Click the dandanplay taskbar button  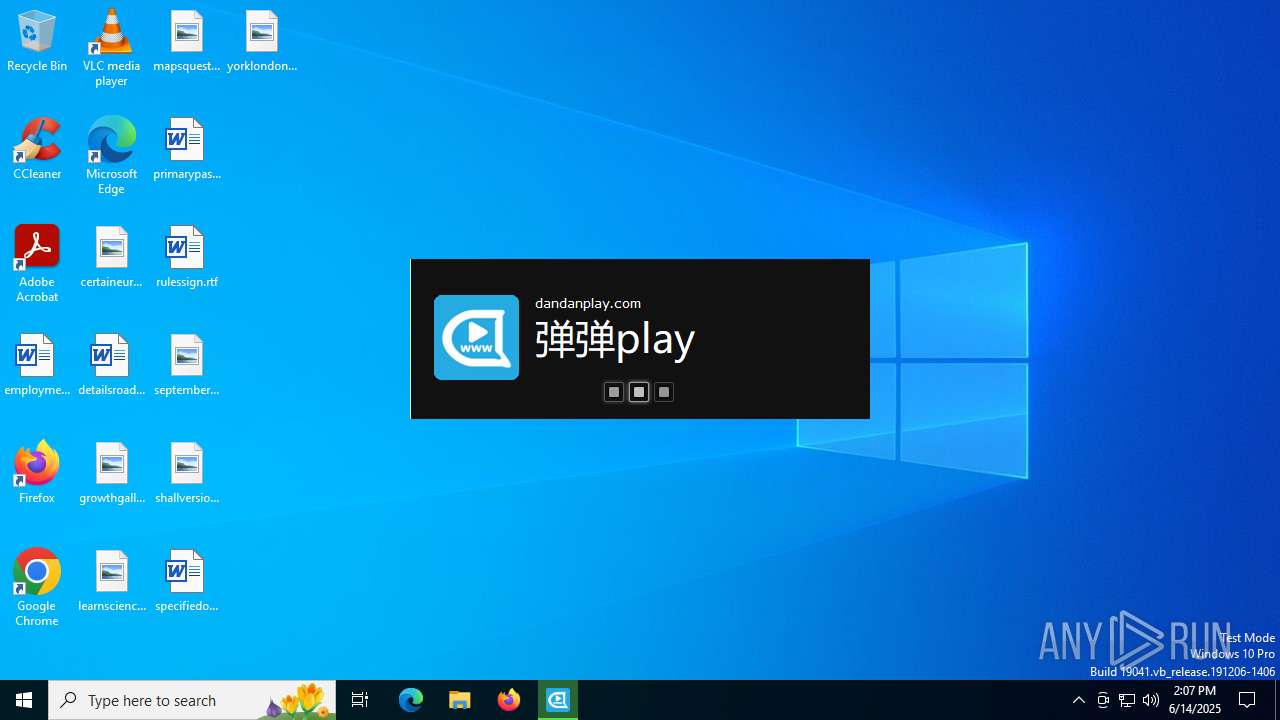(558, 700)
